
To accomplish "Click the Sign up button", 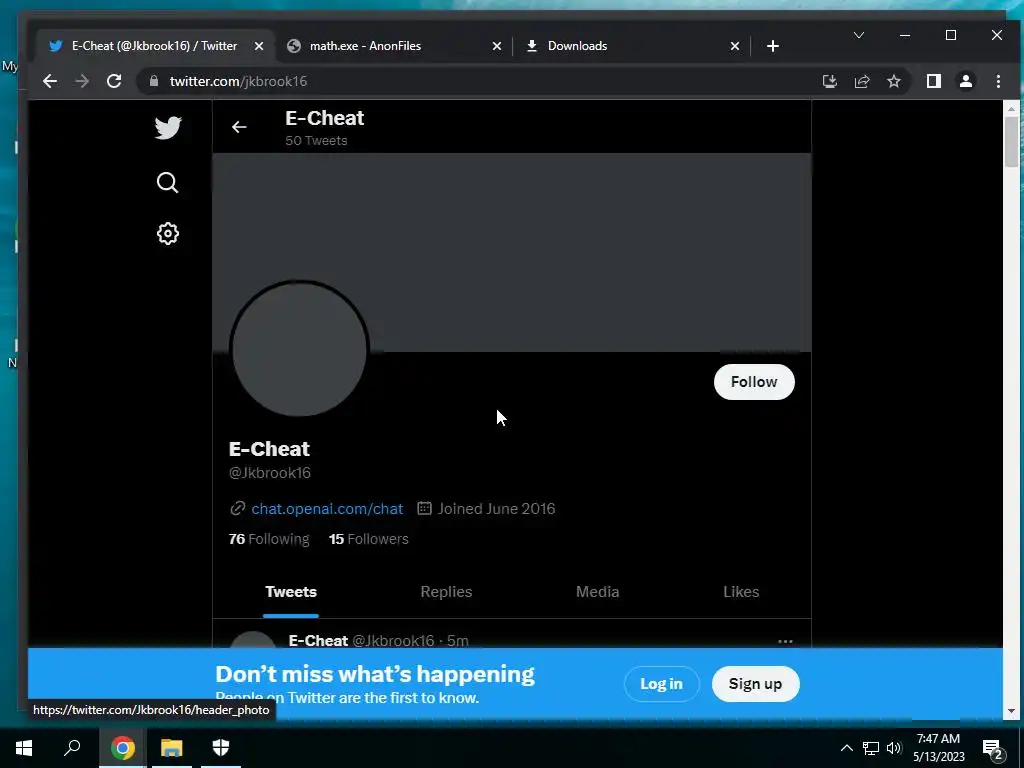I will point(756,684).
